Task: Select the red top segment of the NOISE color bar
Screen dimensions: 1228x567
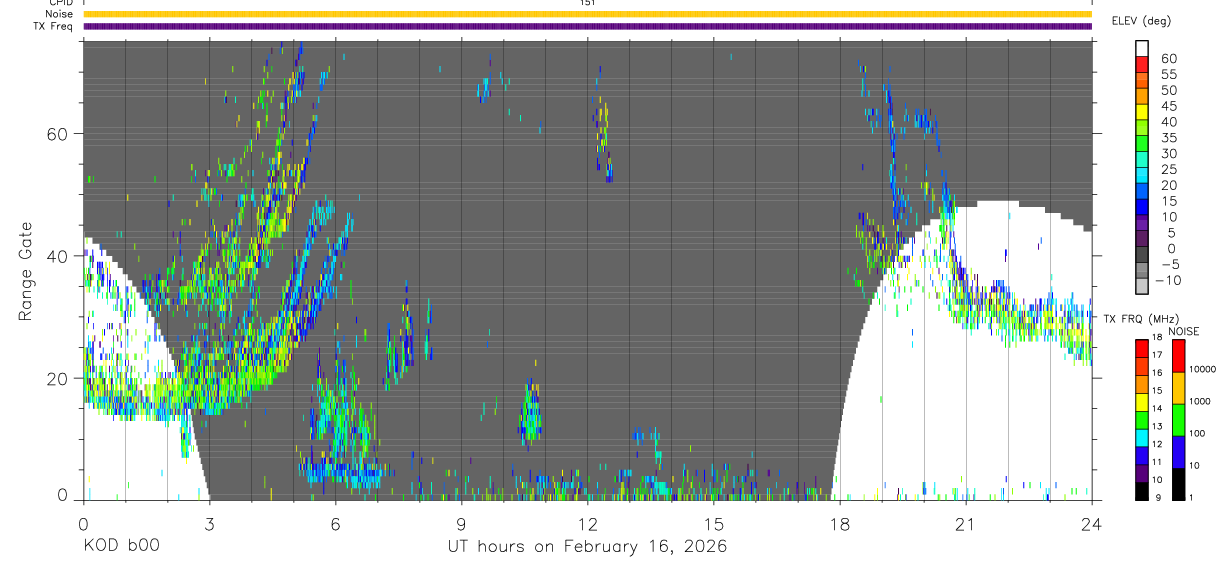Action: (1179, 356)
